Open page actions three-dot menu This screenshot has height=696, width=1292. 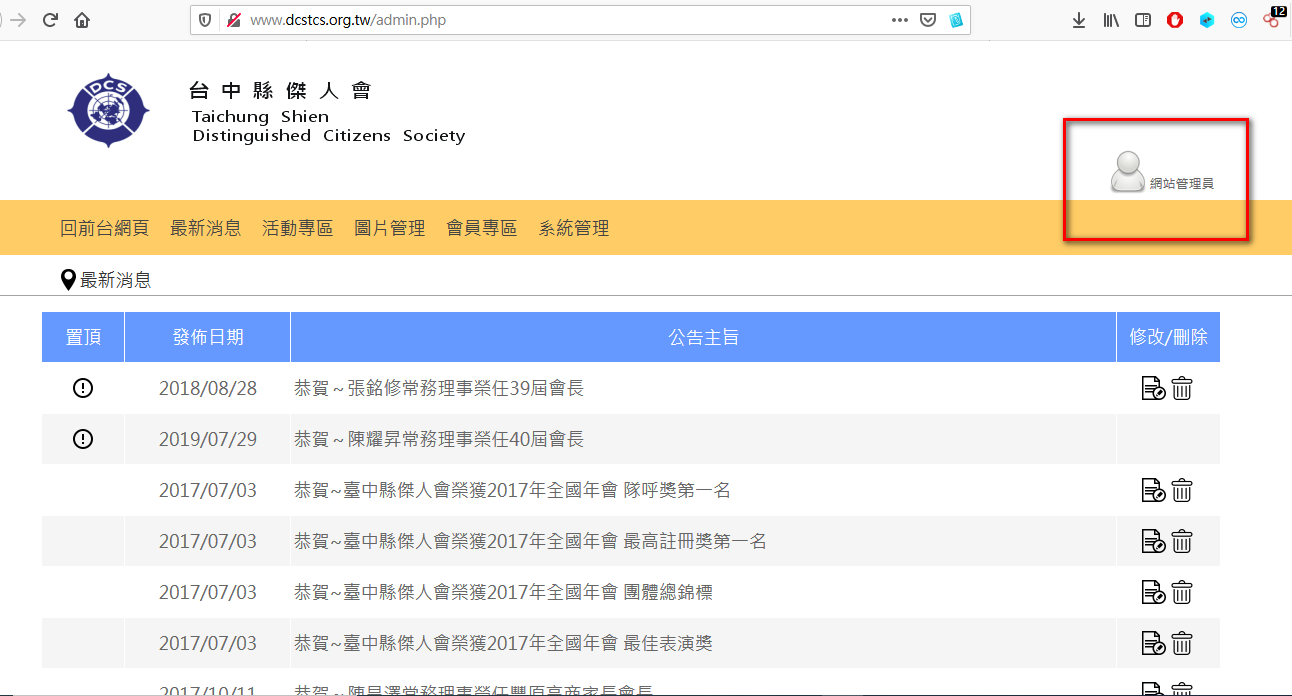click(899, 20)
